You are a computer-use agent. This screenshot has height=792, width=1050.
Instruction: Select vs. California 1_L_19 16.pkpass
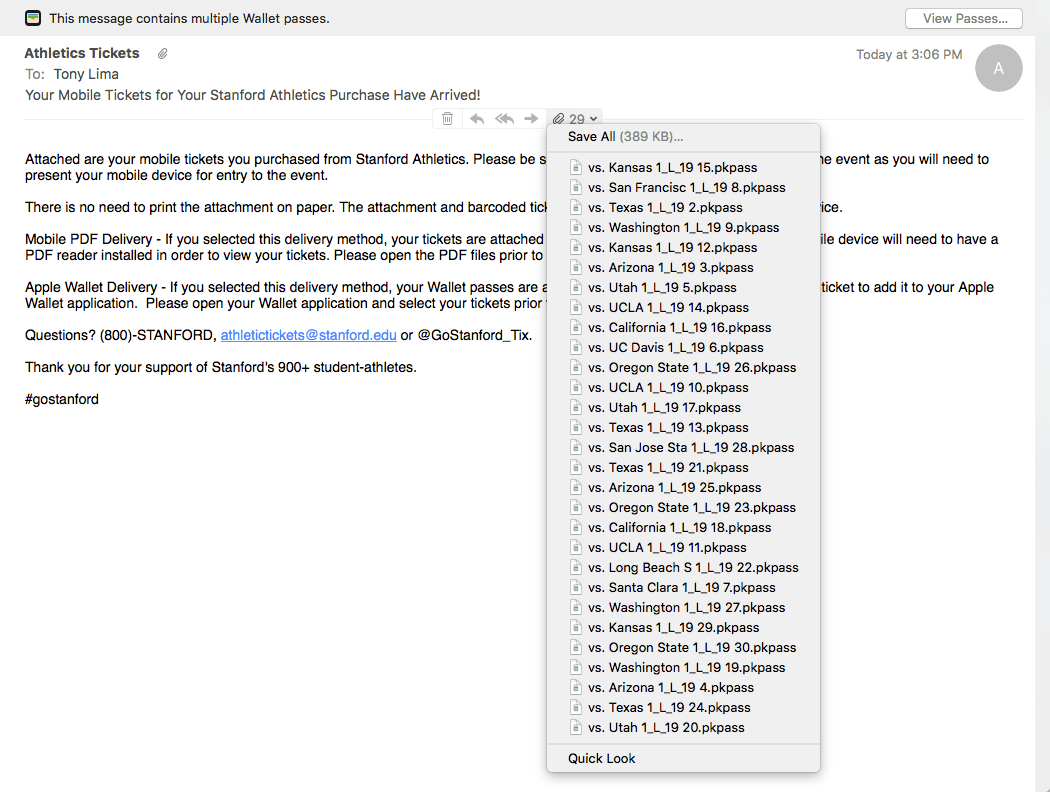click(x=683, y=327)
